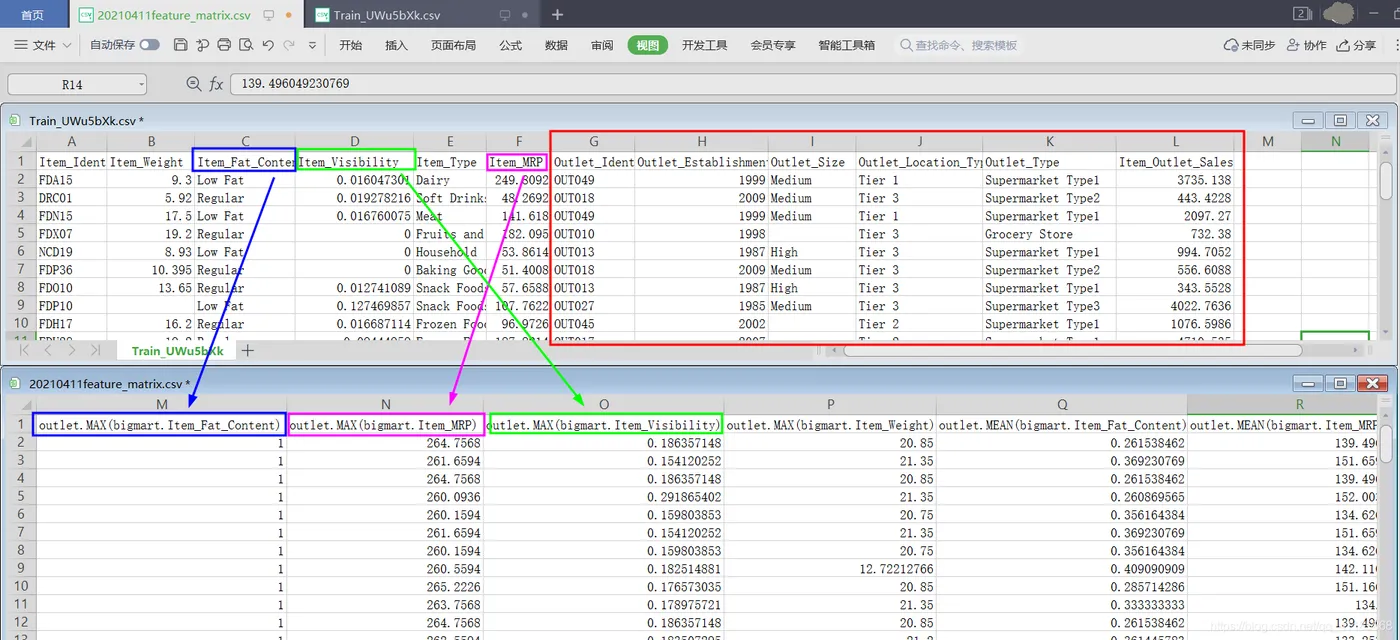
Task: Open the 数据 ribbon tab
Action: click(x=556, y=45)
